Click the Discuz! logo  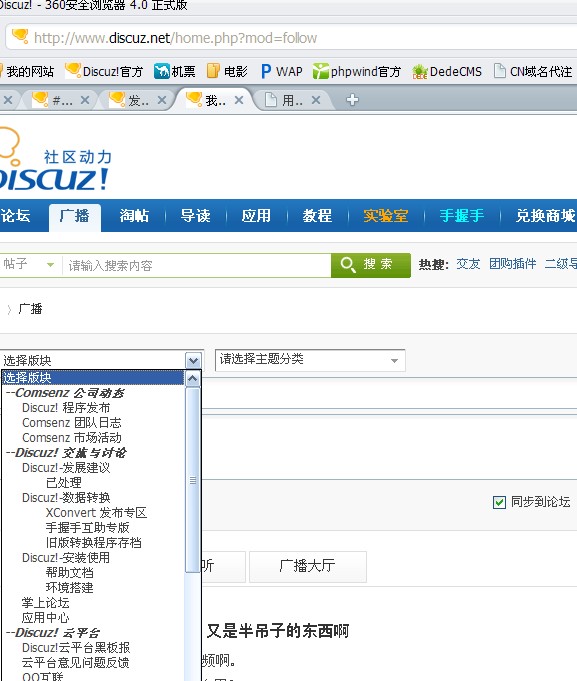pos(54,161)
